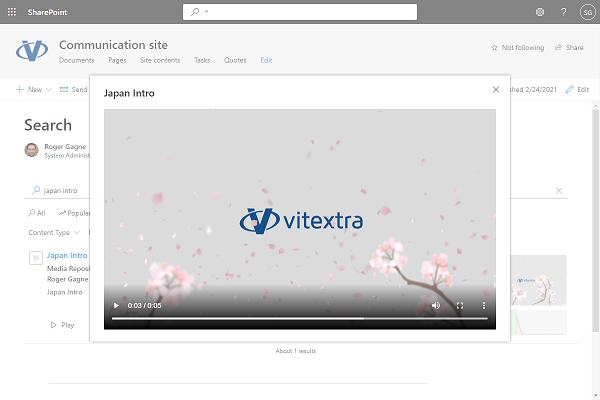
Task: Click the About 1 results text
Action: pos(296,351)
